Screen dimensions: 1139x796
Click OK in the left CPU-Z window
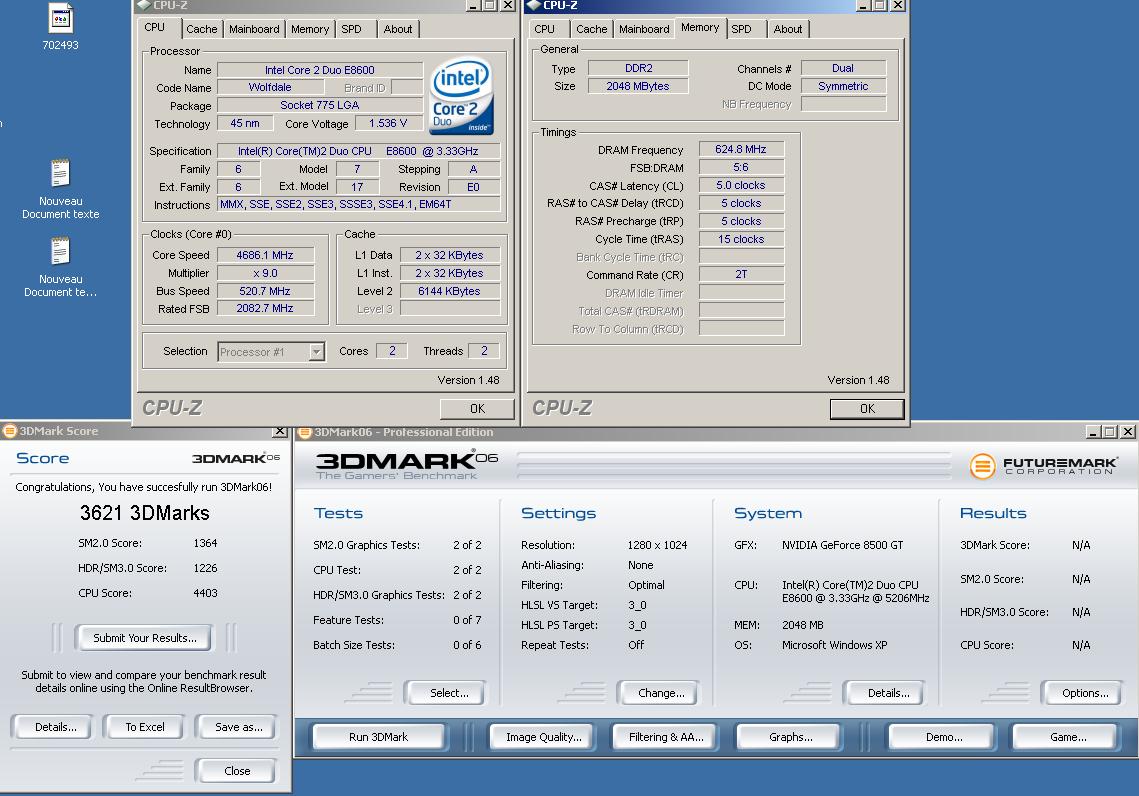477,409
